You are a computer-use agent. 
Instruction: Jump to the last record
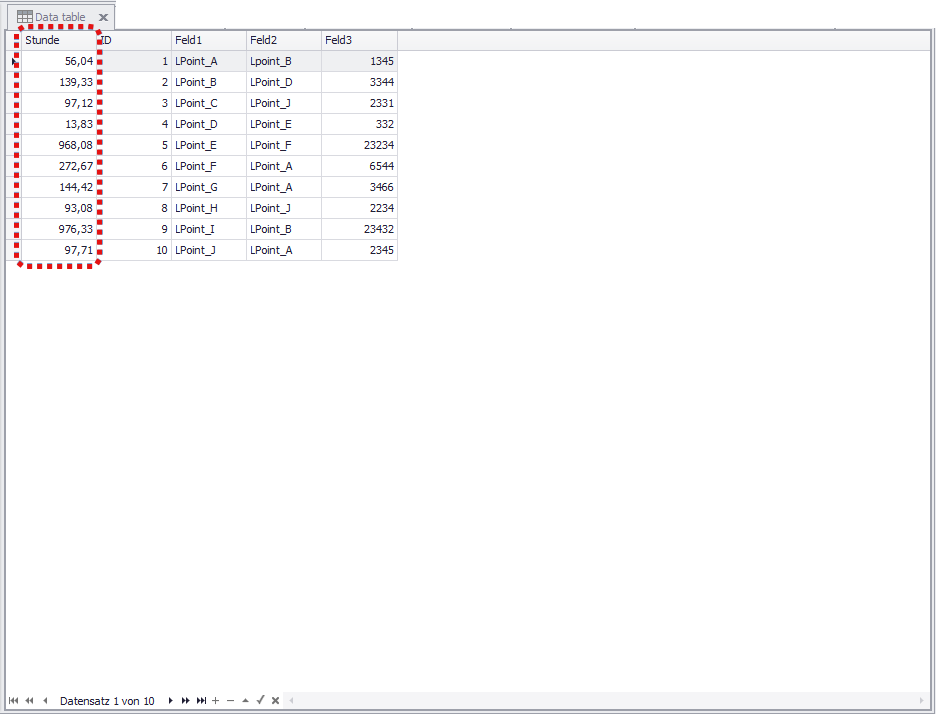pos(201,700)
